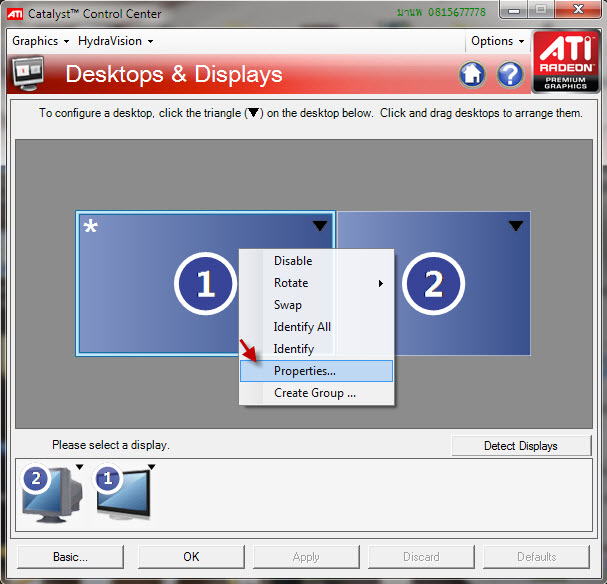
Task: Open triangle menu of flat panel display 1
Action: [151, 467]
